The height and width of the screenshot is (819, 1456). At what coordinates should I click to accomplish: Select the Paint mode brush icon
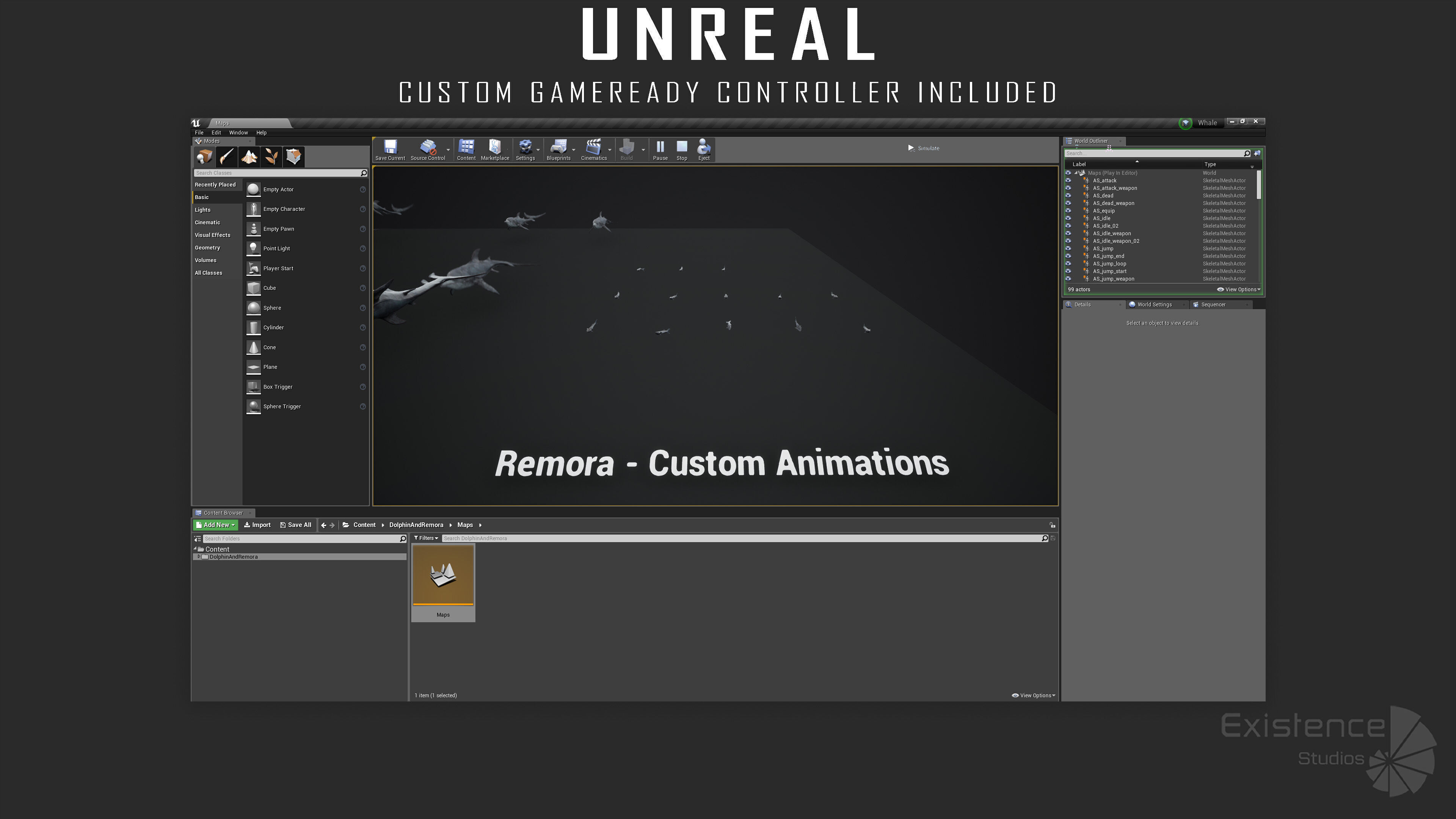coord(227,157)
